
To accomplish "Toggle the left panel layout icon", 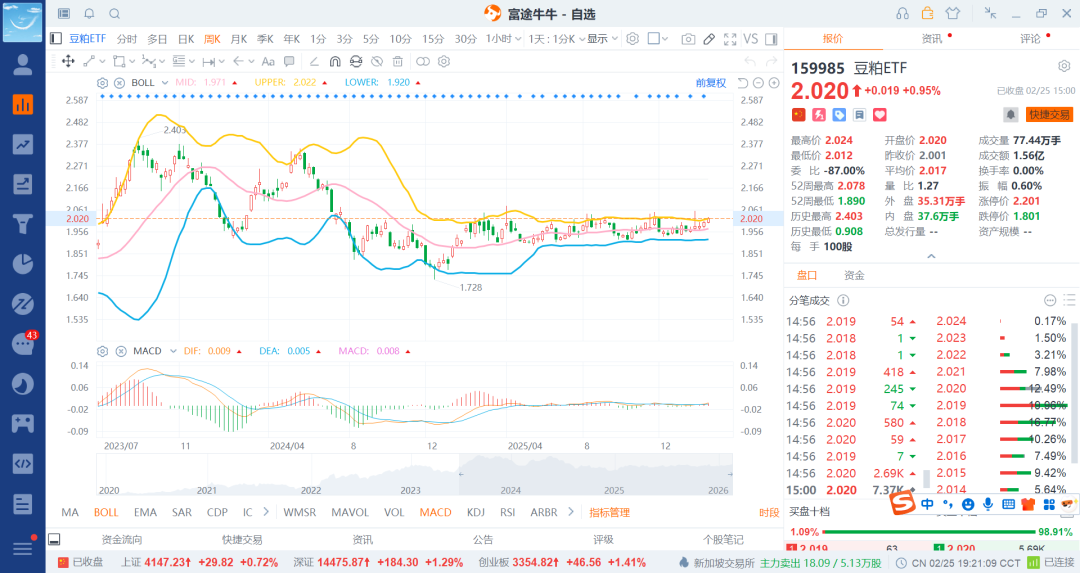I will (56, 39).
